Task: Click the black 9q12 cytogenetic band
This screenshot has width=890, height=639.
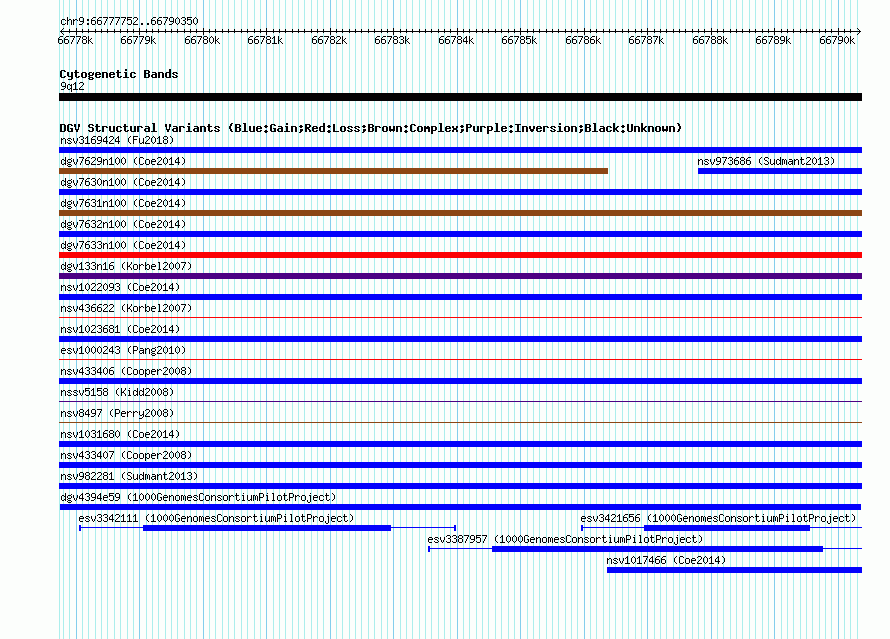Action: coord(460,97)
